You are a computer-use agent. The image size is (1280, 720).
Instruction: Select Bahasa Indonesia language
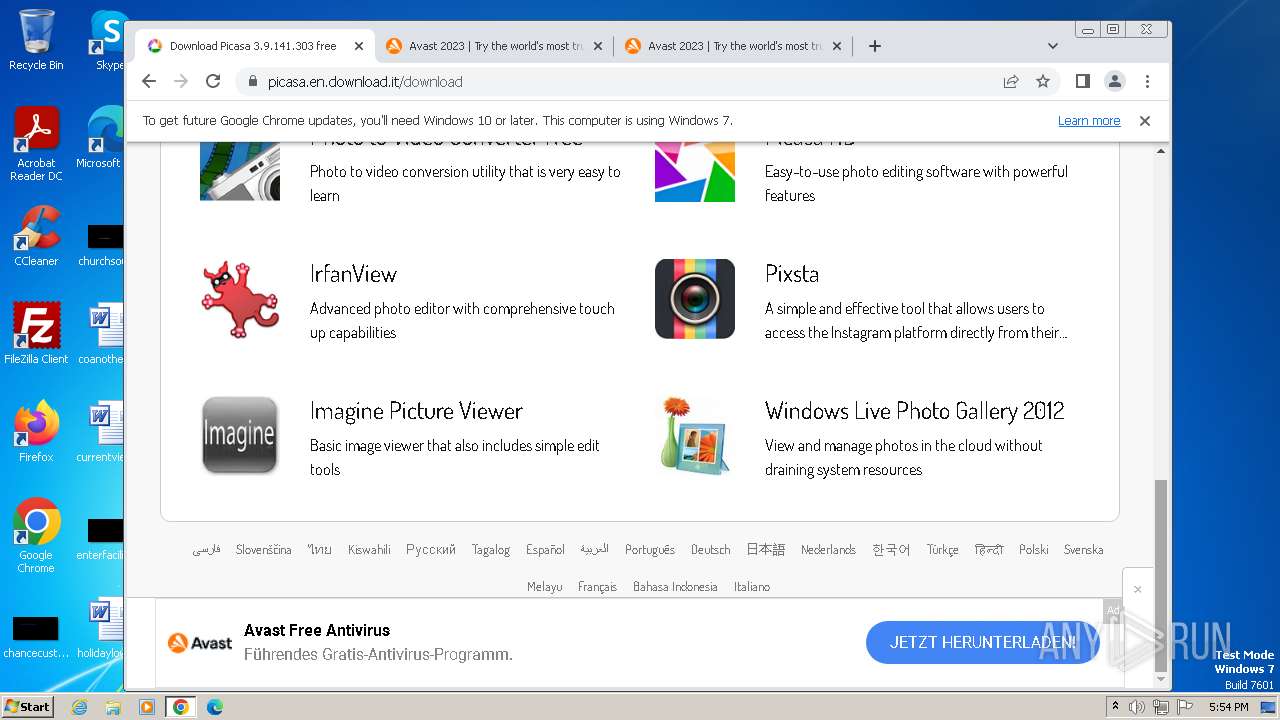pos(675,587)
